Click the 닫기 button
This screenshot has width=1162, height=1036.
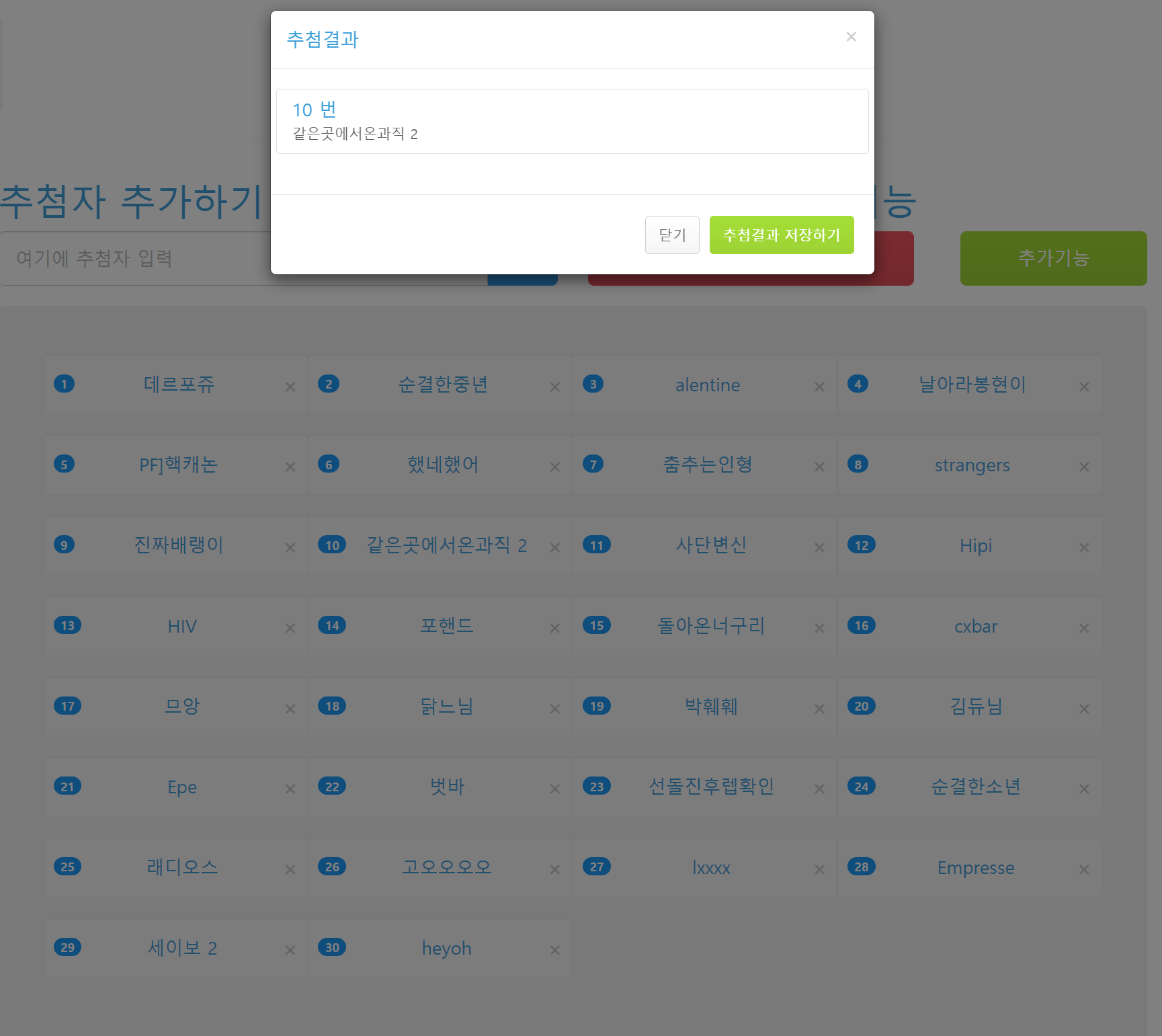point(672,235)
